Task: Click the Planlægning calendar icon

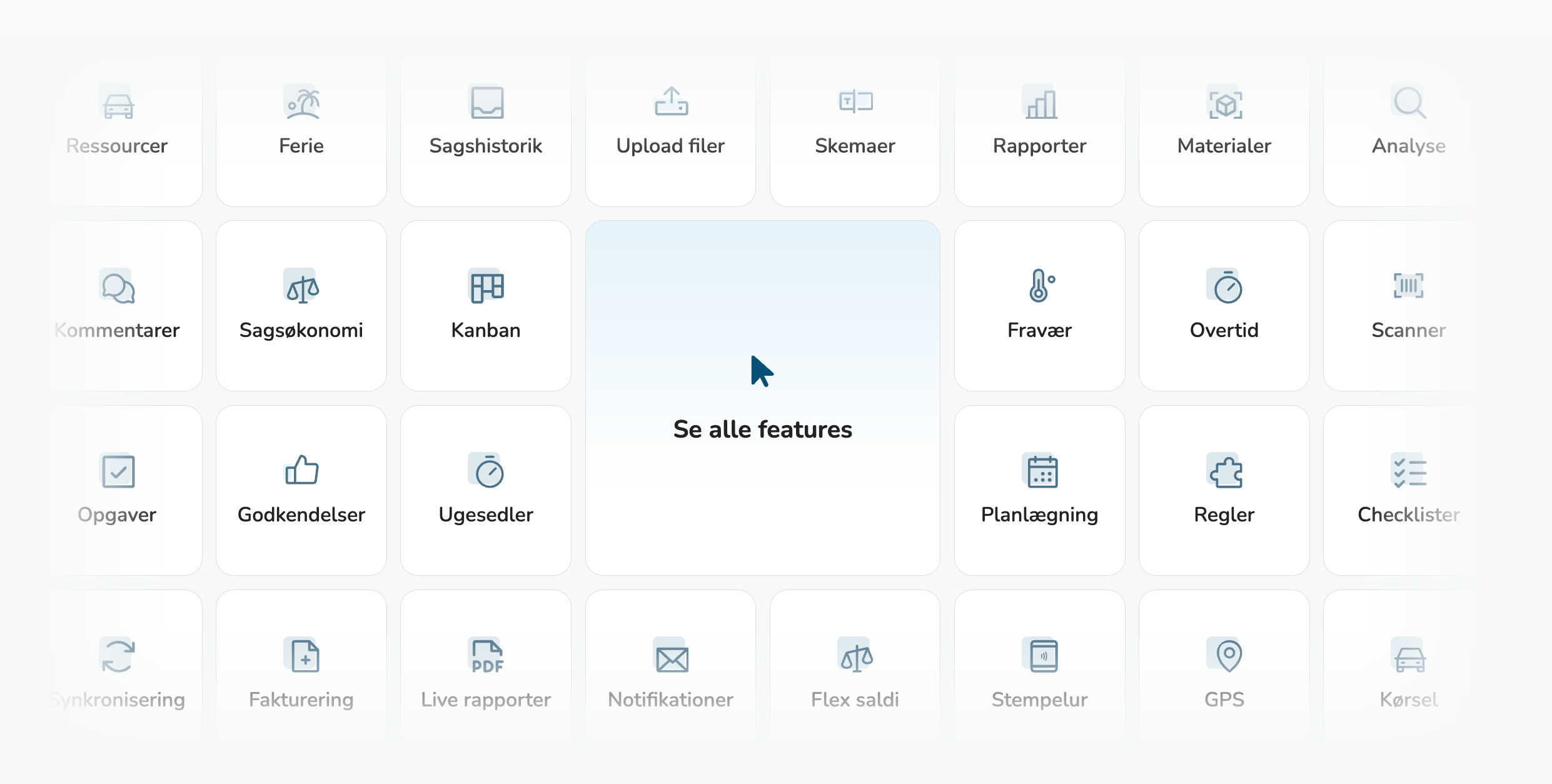Action: click(x=1041, y=471)
